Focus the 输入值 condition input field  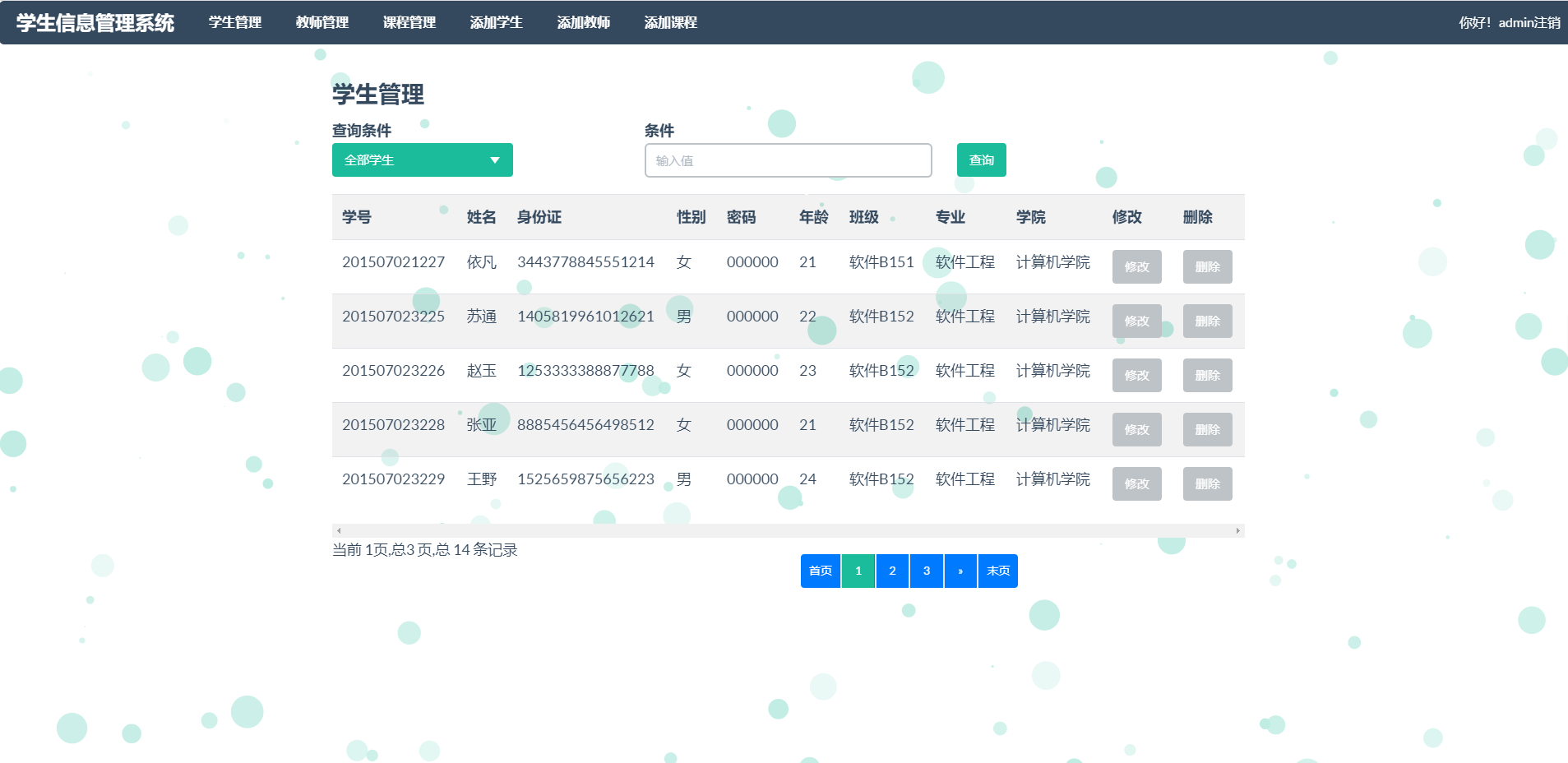[788, 160]
